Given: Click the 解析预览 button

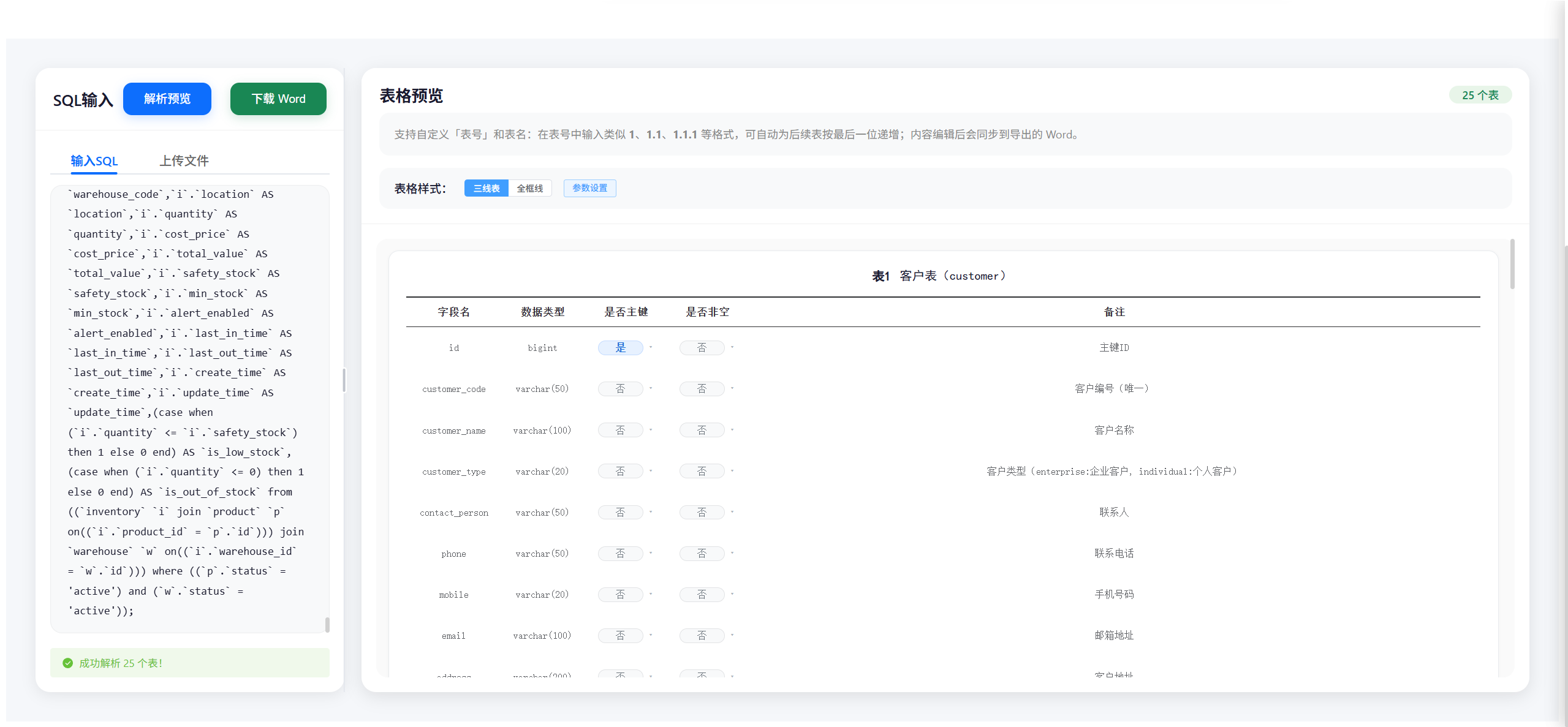Looking at the screenshot, I should coord(167,99).
